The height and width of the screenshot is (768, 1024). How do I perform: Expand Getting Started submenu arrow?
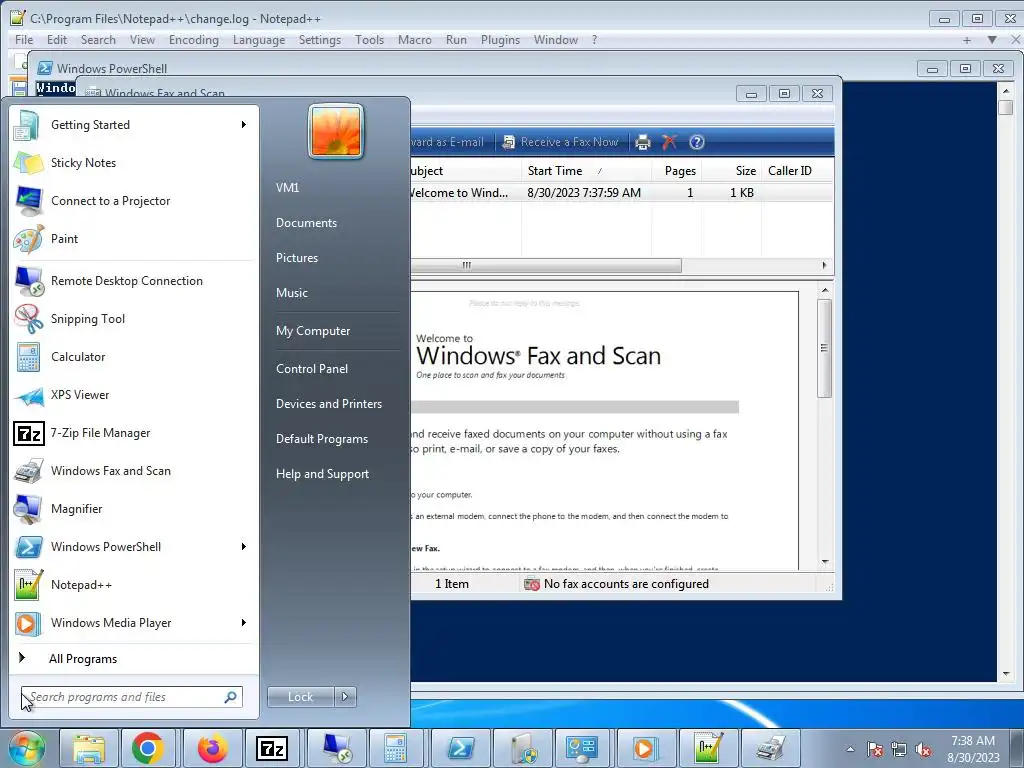[244, 125]
